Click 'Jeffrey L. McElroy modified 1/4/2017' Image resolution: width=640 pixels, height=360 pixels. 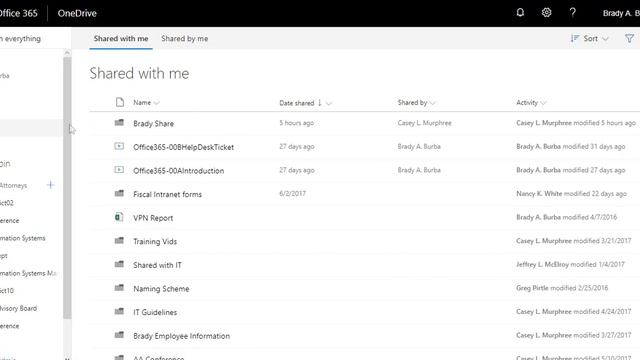point(570,264)
